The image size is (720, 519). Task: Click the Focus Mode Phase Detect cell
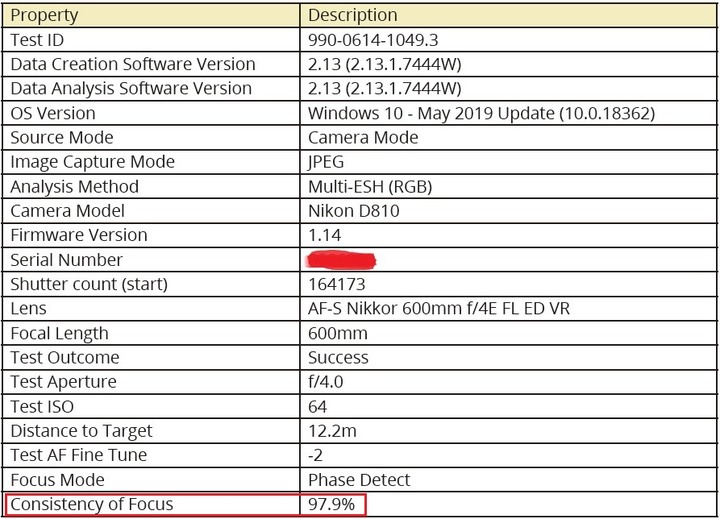tap(508, 480)
